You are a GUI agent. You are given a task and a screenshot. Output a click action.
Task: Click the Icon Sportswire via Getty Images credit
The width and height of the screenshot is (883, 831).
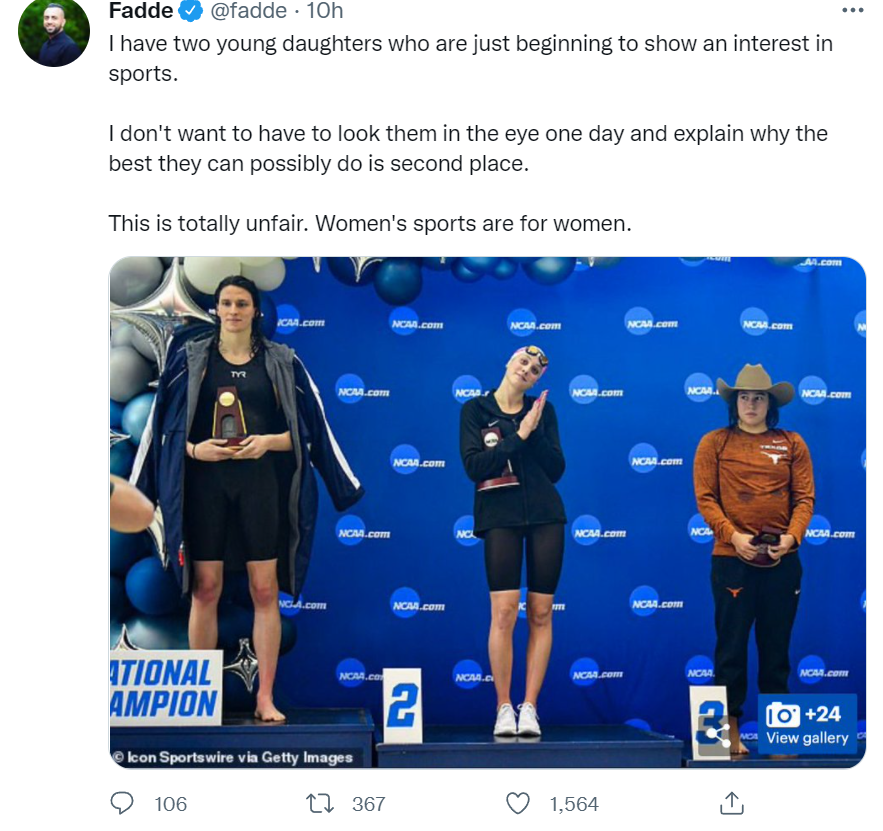(x=232, y=757)
